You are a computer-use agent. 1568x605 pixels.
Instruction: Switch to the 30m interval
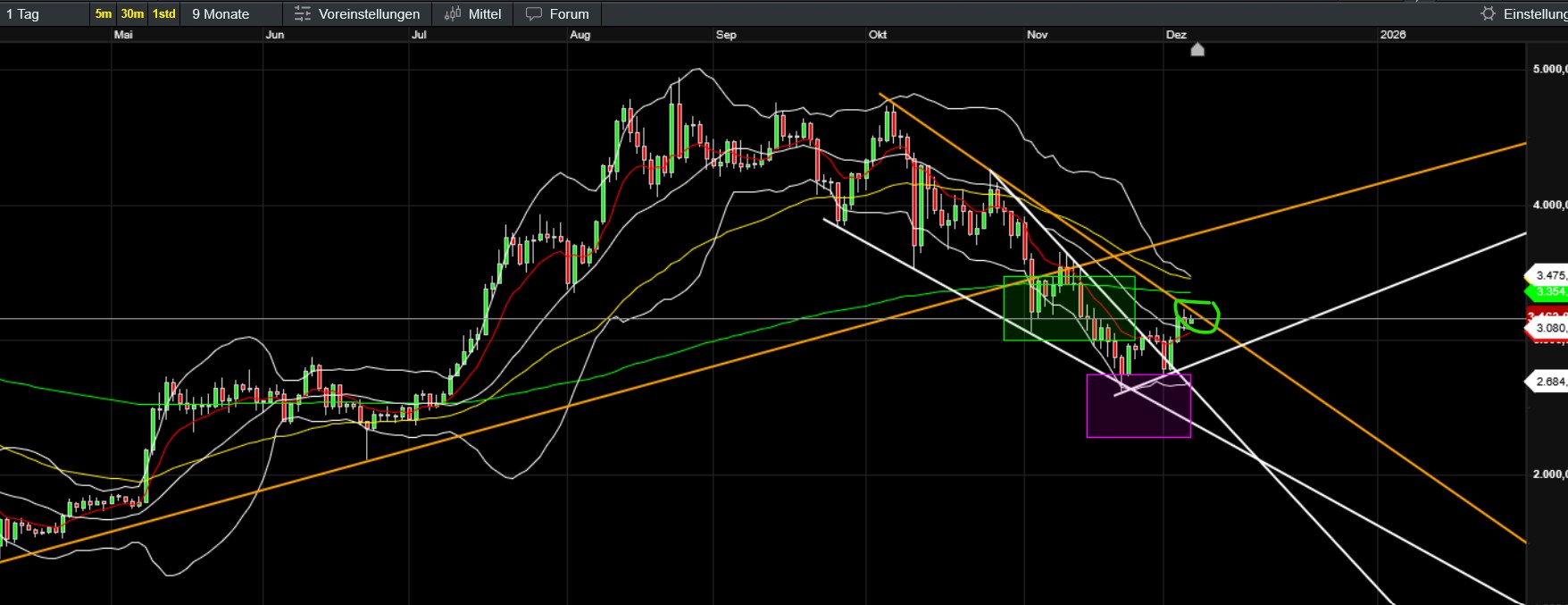[x=132, y=13]
